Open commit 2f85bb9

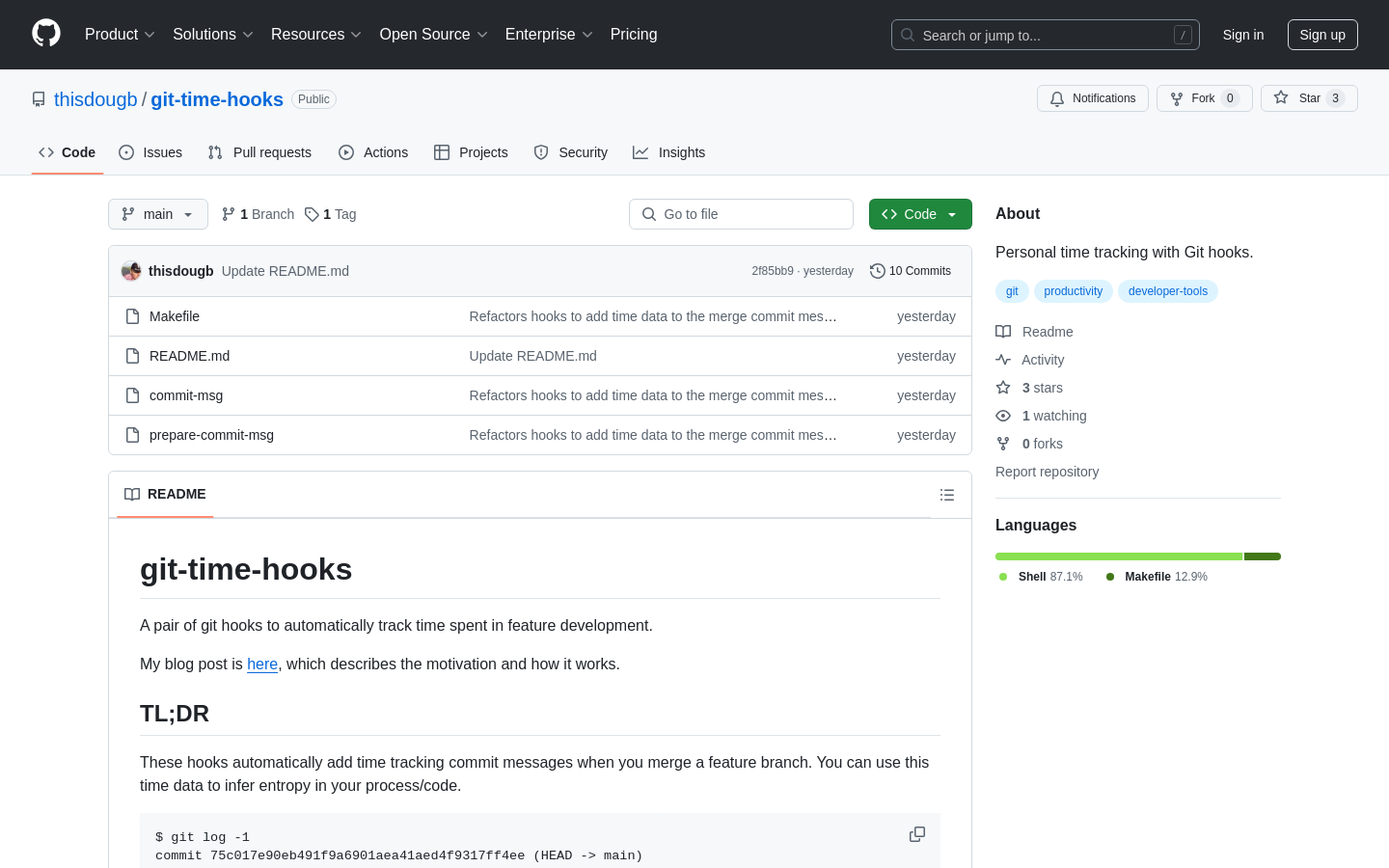pos(772,271)
